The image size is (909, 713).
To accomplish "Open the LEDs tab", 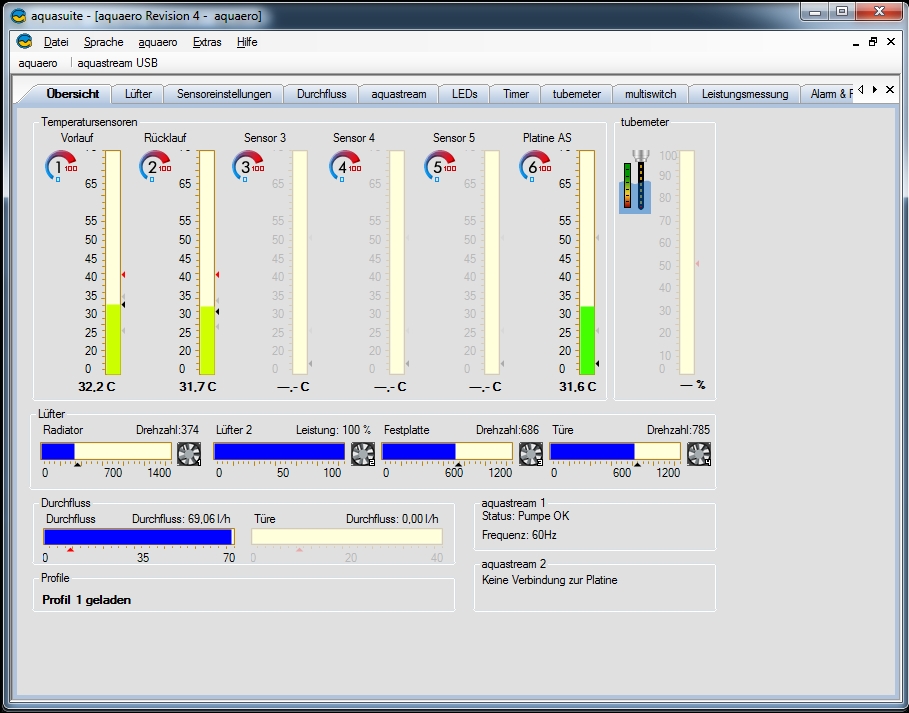I will pyautogui.click(x=464, y=94).
